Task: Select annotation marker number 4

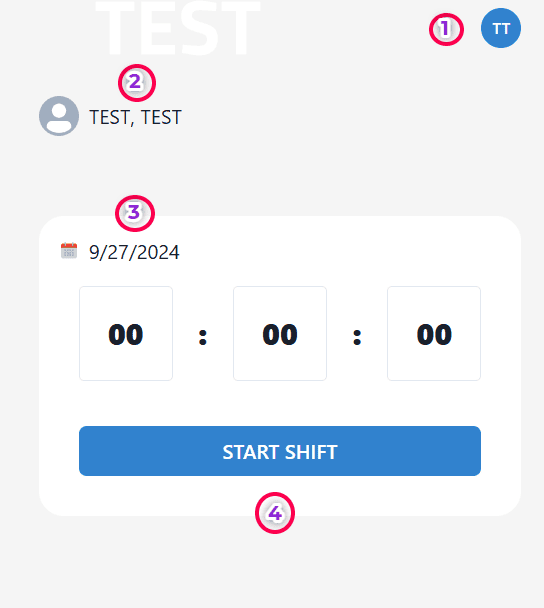Action: pos(275,513)
